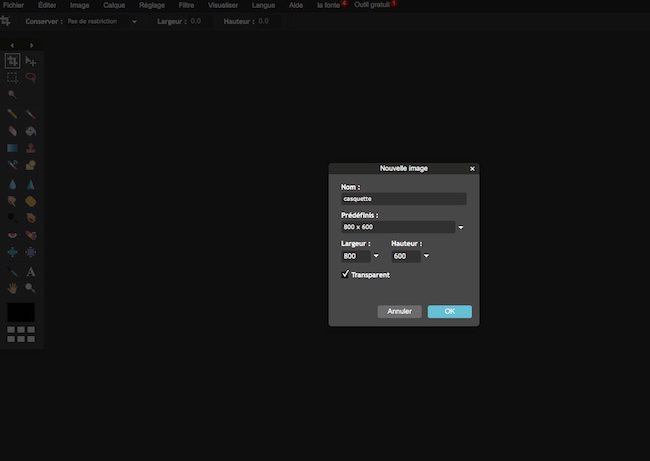The image size is (650, 461).
Task: Open the Image menu
Action: [x=80, y=5]
